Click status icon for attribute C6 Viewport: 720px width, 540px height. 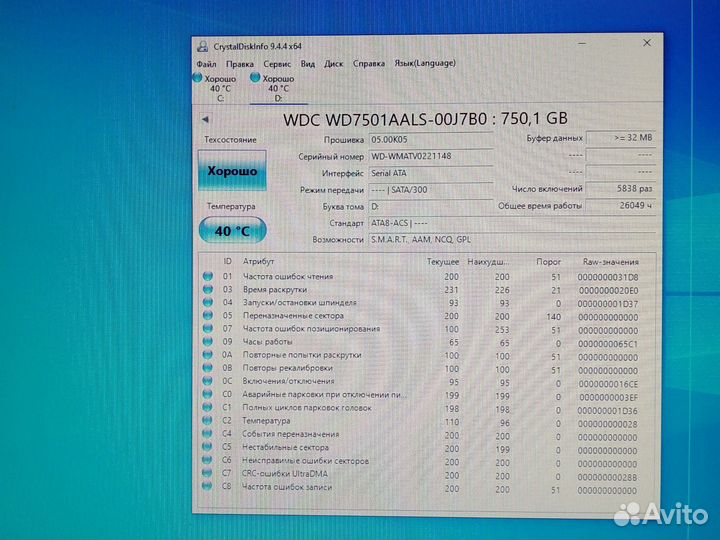coord(208,460)
